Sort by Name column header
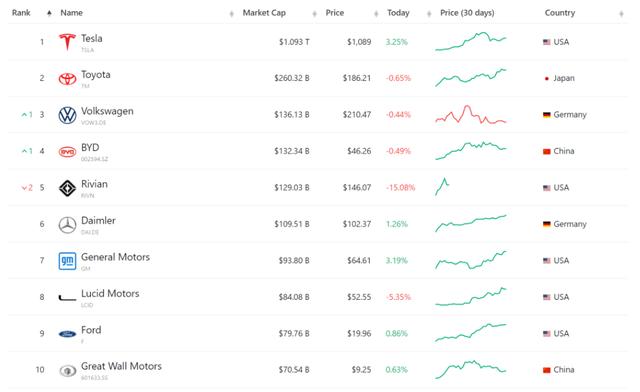Screen dimensions: 640x392 [71, 13]
